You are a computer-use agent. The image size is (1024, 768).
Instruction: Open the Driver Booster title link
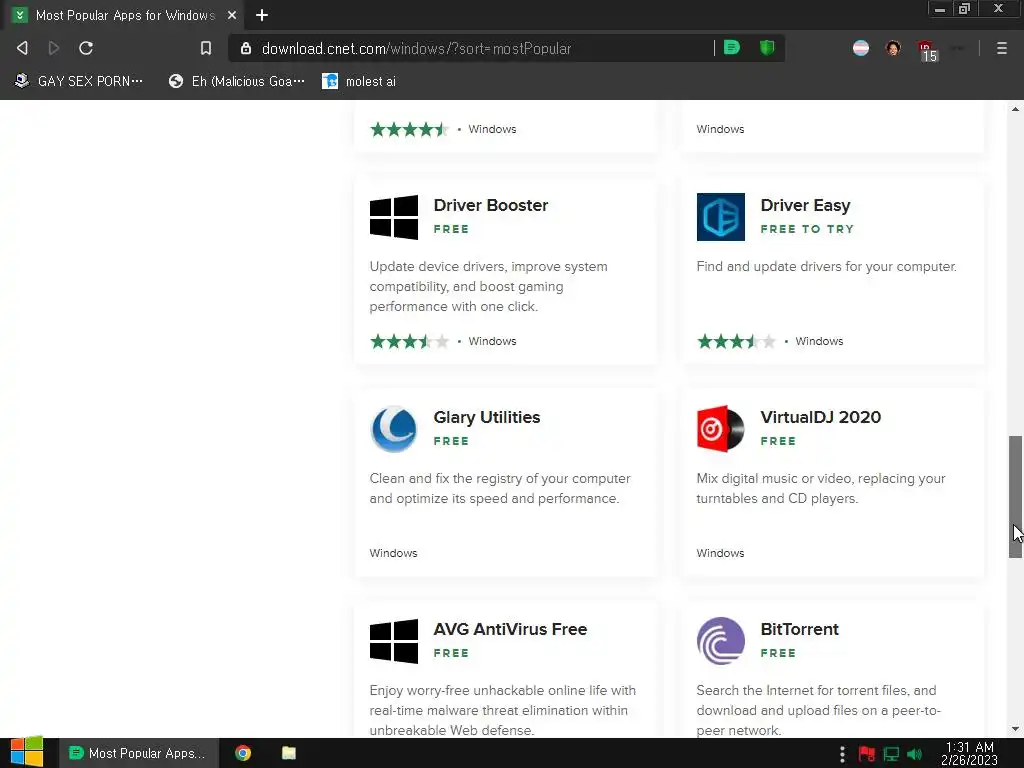(x=490, y=205)
